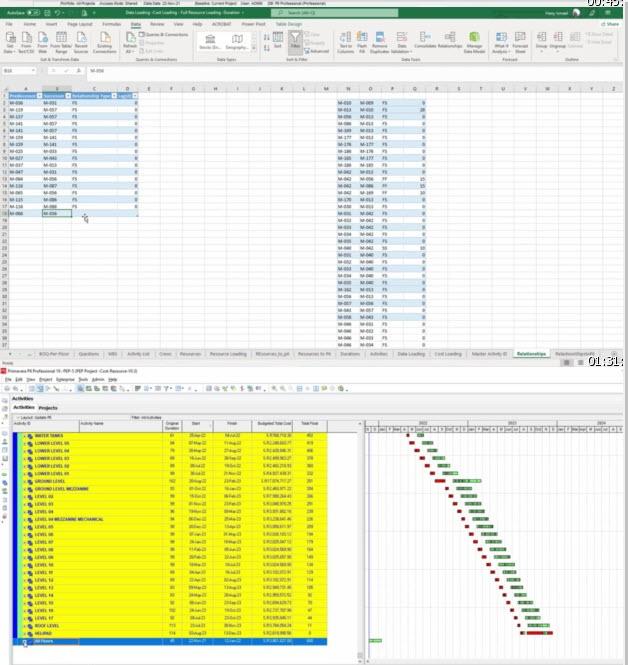Click the Excel search box
Screen dimensions: 628x665
(x=335, y=13)
